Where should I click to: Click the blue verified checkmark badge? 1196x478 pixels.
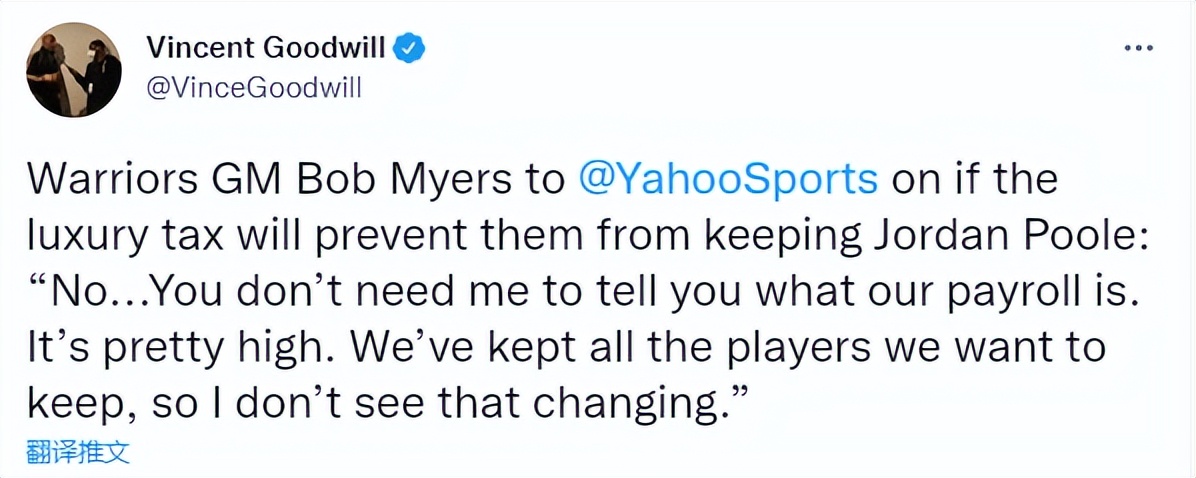[x=412, y=46]
